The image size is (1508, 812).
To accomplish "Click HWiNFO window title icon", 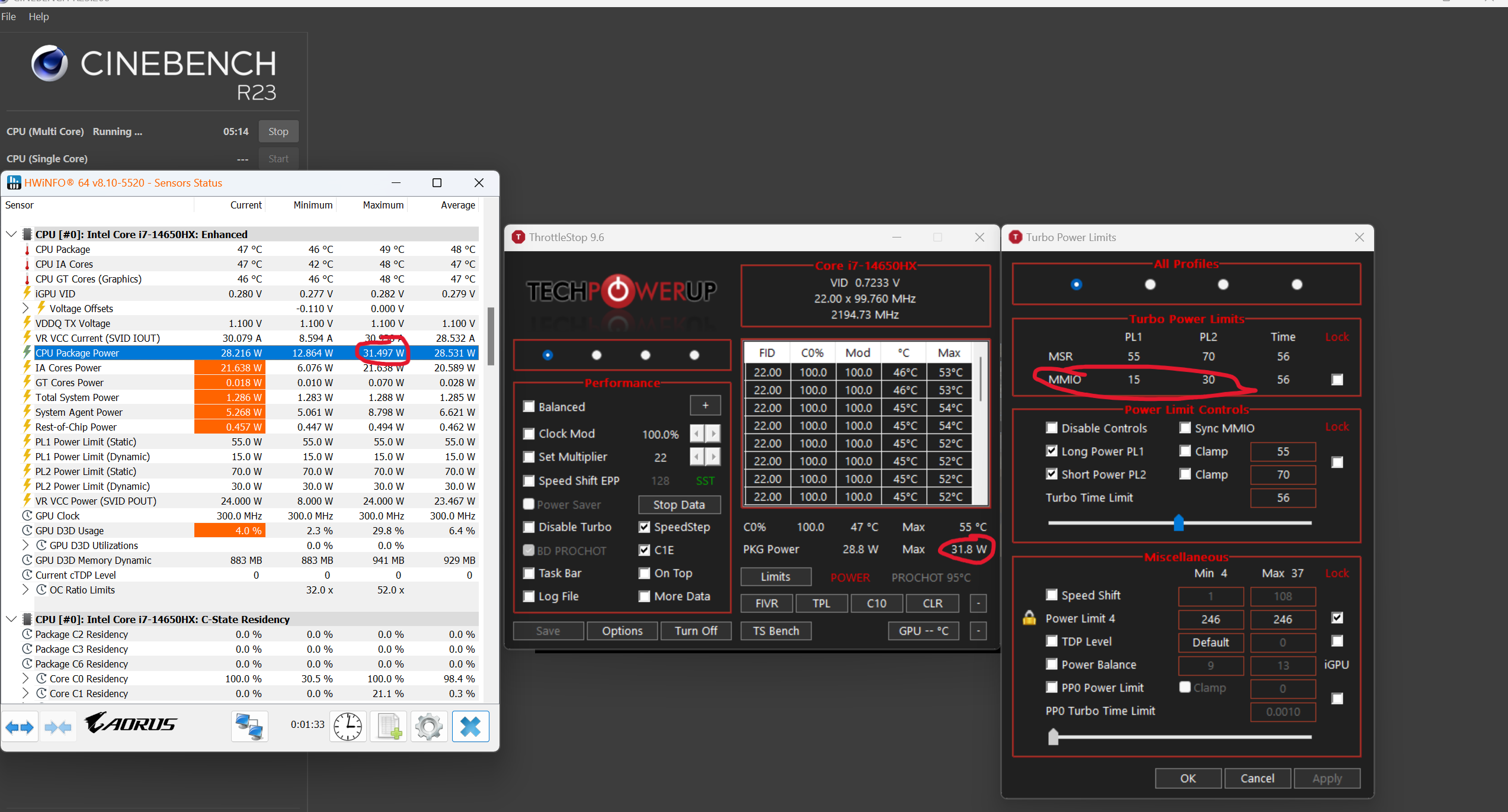I will 14,183.
